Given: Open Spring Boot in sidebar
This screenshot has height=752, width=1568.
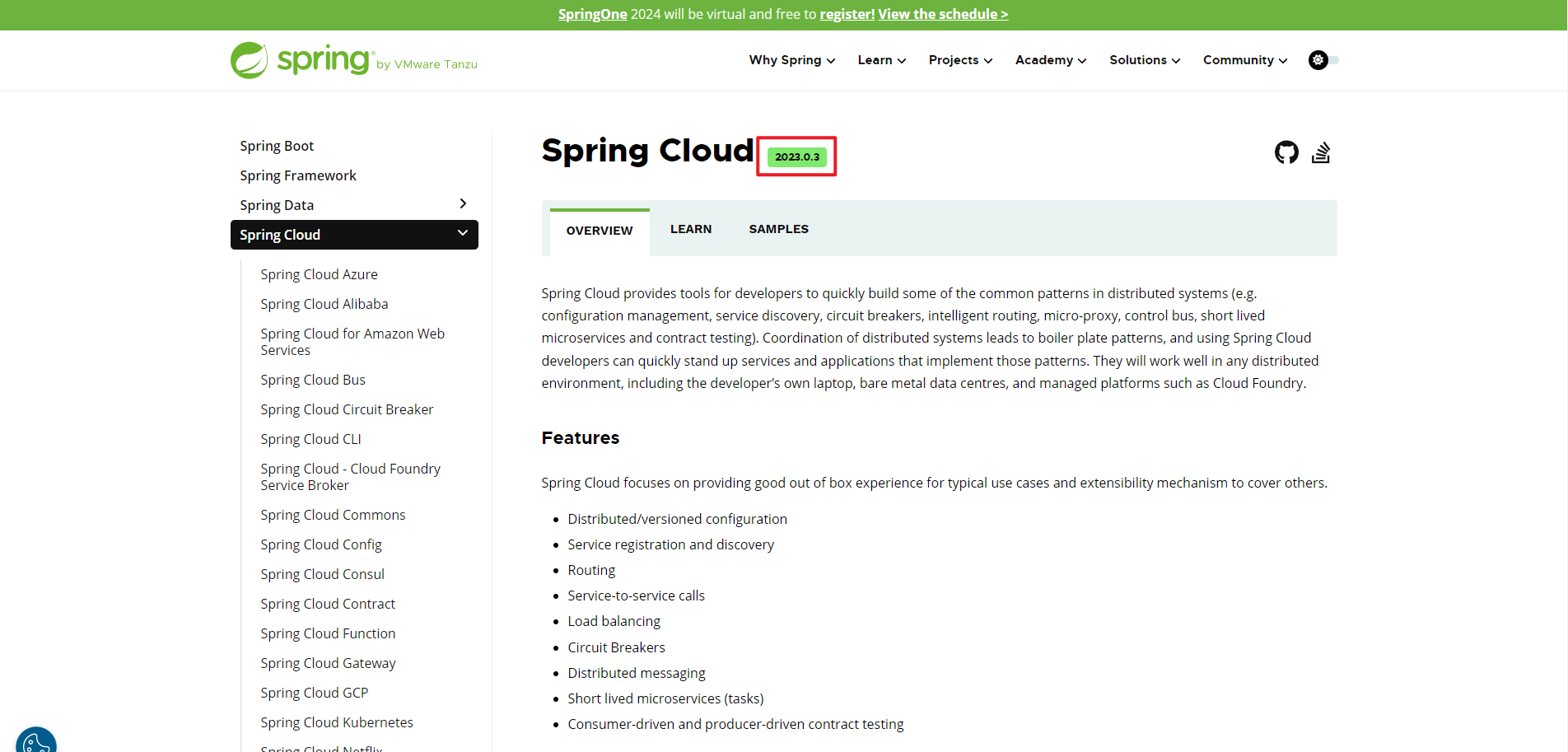Looking at the screenshot, I should 277,146.
